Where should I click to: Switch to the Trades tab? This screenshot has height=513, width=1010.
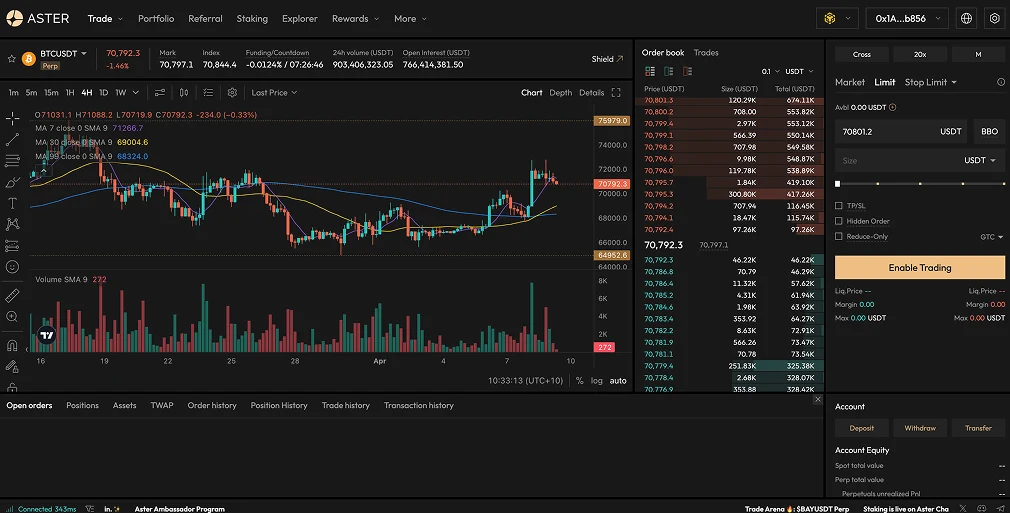pos(706,53)
